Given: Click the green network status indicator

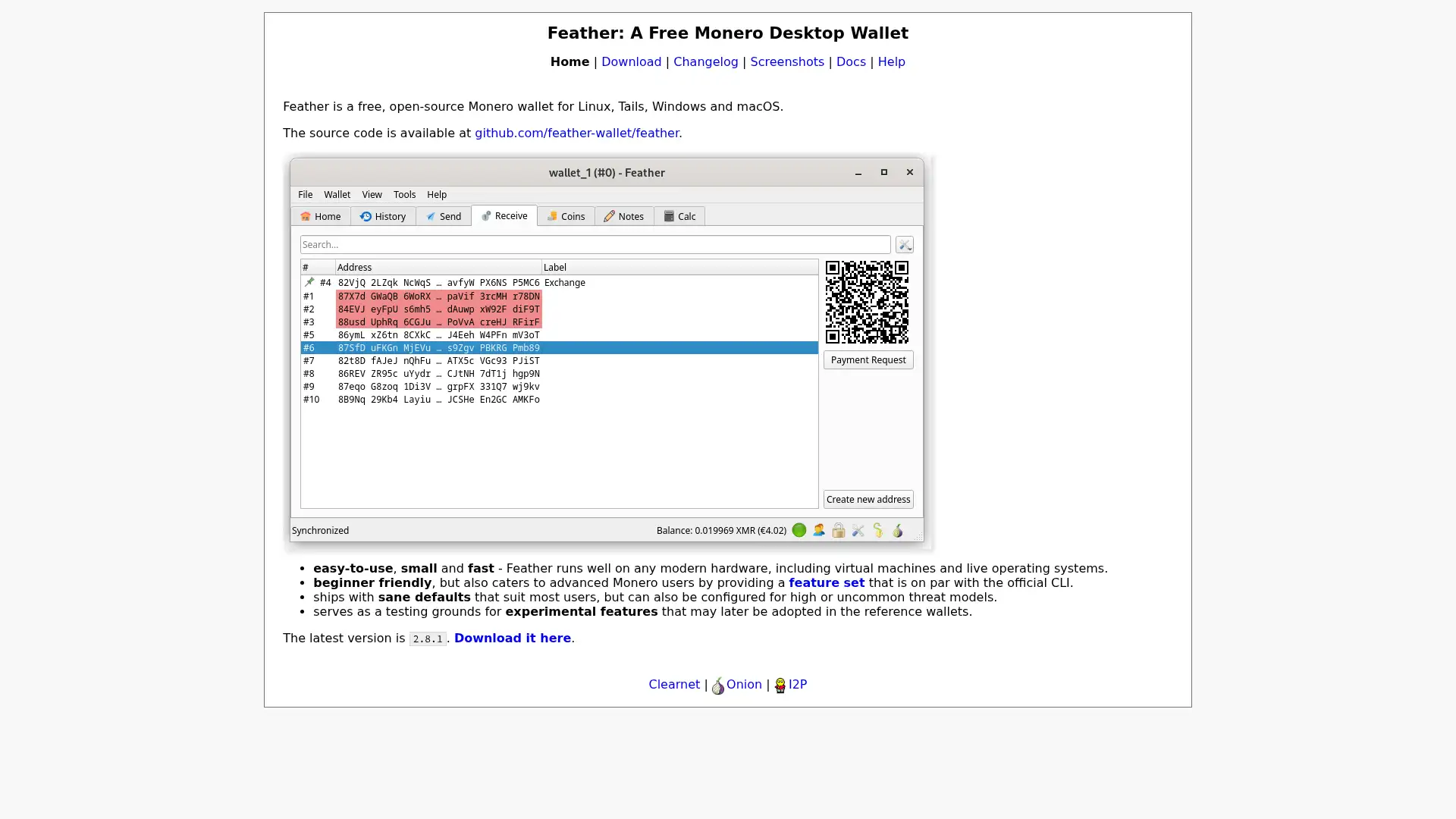Looking at the screenshot, I should 799,530.
